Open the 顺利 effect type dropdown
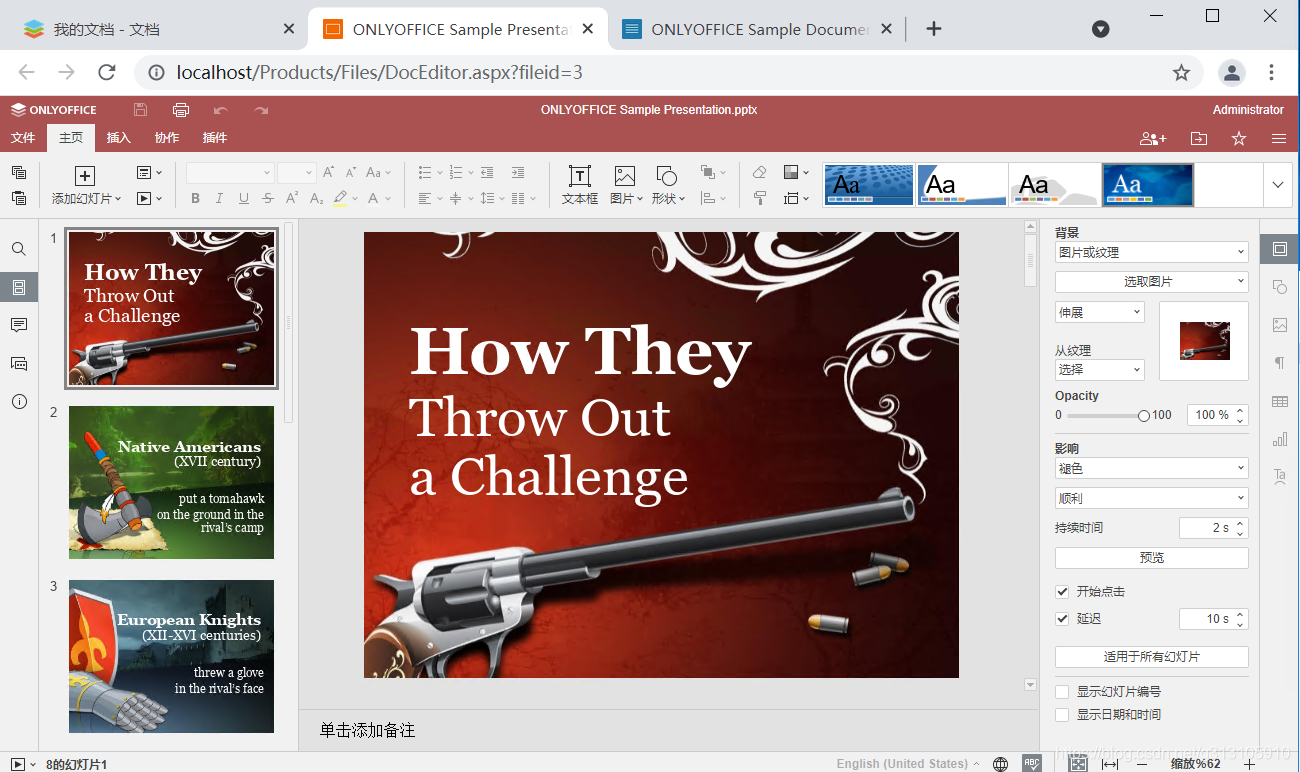This screenshot has height=772, width=1300. tap(1152, 498)
